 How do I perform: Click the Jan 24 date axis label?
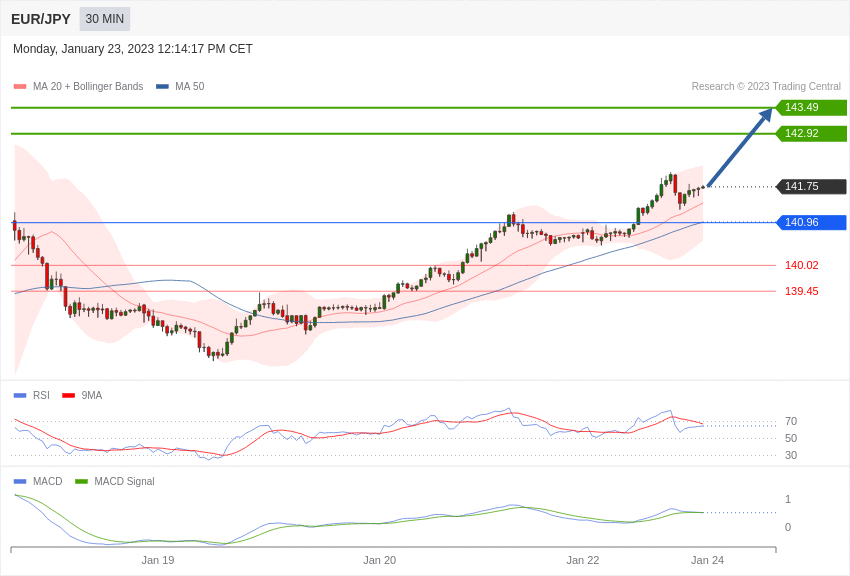coord(707,560)
